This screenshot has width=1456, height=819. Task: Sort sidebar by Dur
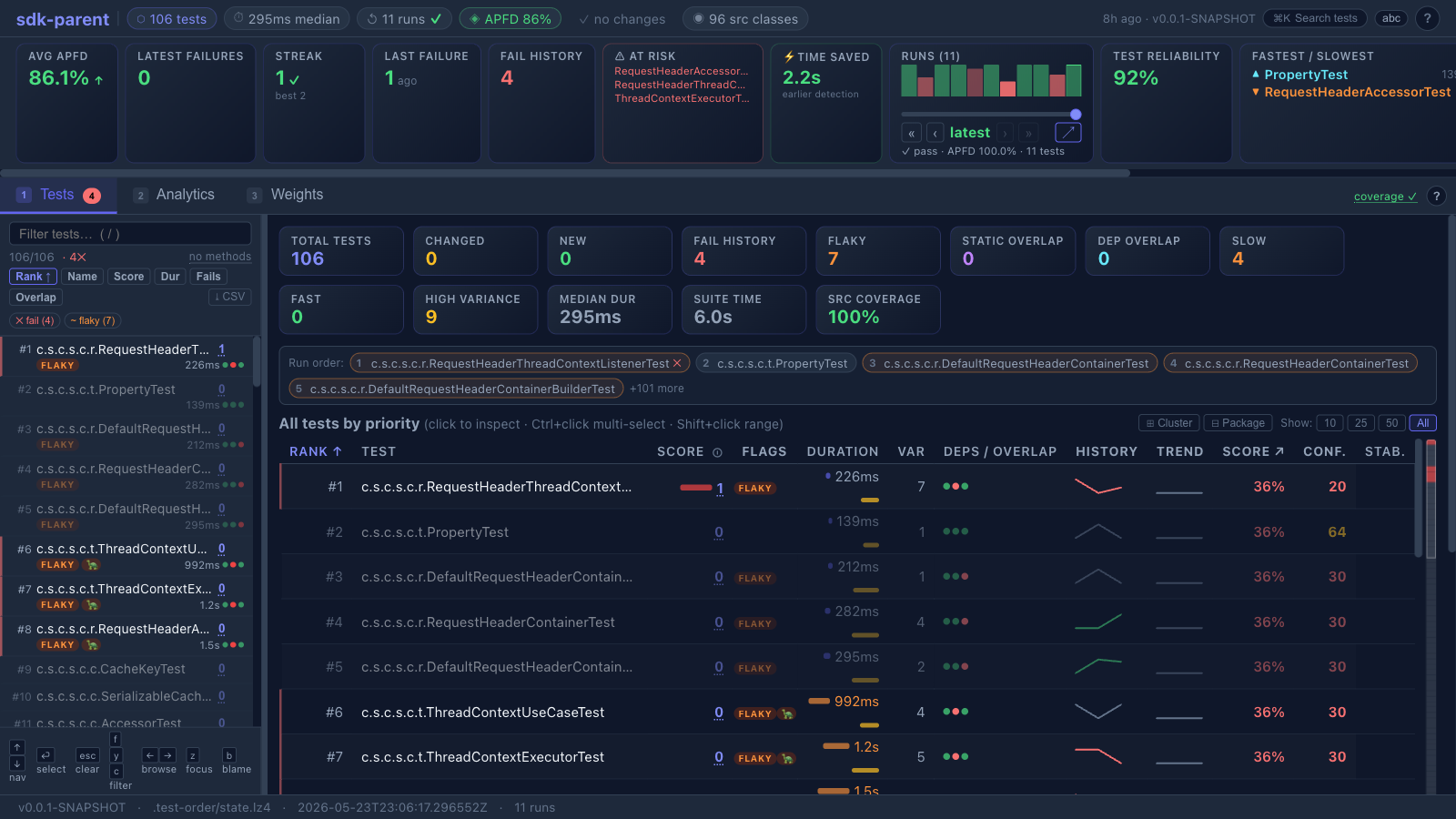tap(170, 277)
